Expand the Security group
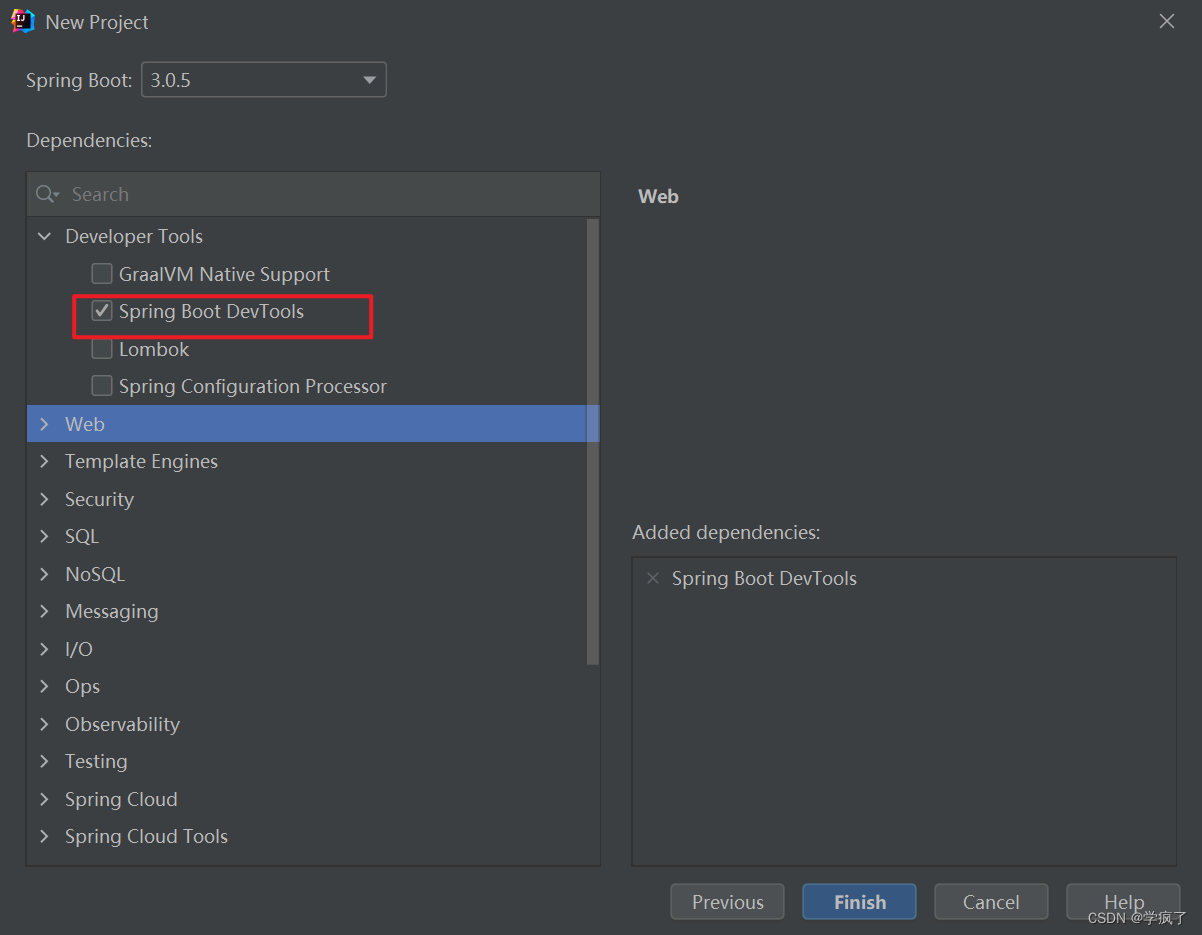The height and width of the screenshot is (935, 1202). (44, 499)
